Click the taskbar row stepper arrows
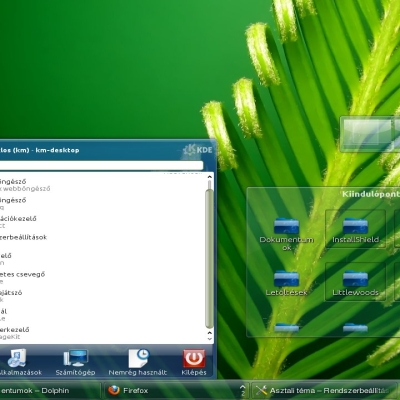 pos(243,390)
